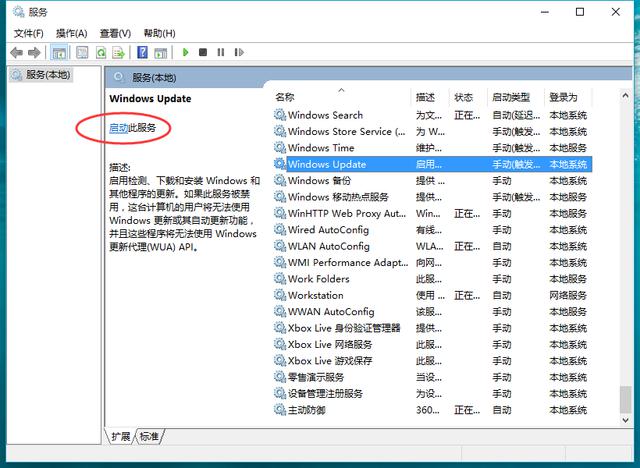Select the Wired AutoConfig service row

point(432,230)
